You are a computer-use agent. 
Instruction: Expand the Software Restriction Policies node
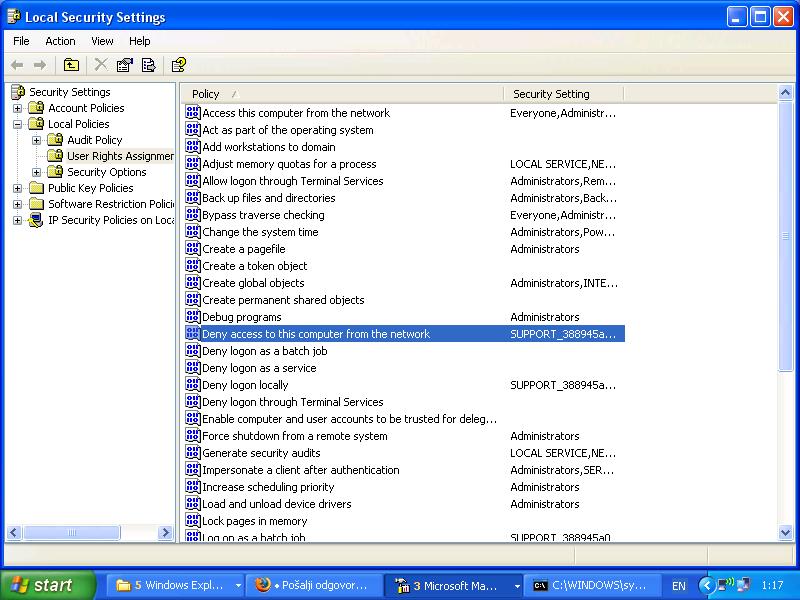click(17, 204)
